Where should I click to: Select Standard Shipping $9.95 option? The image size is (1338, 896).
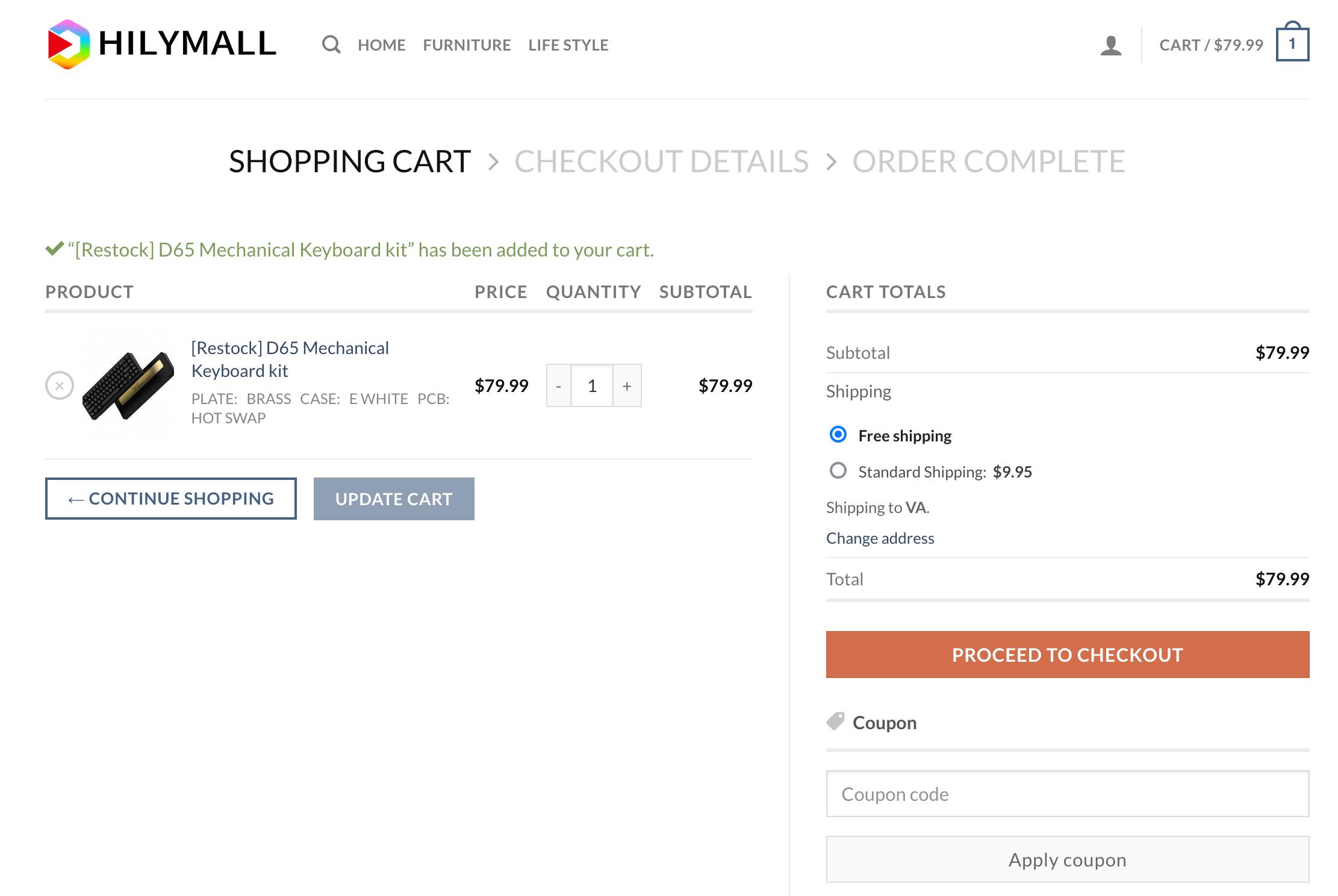click(x=838, y=471)
